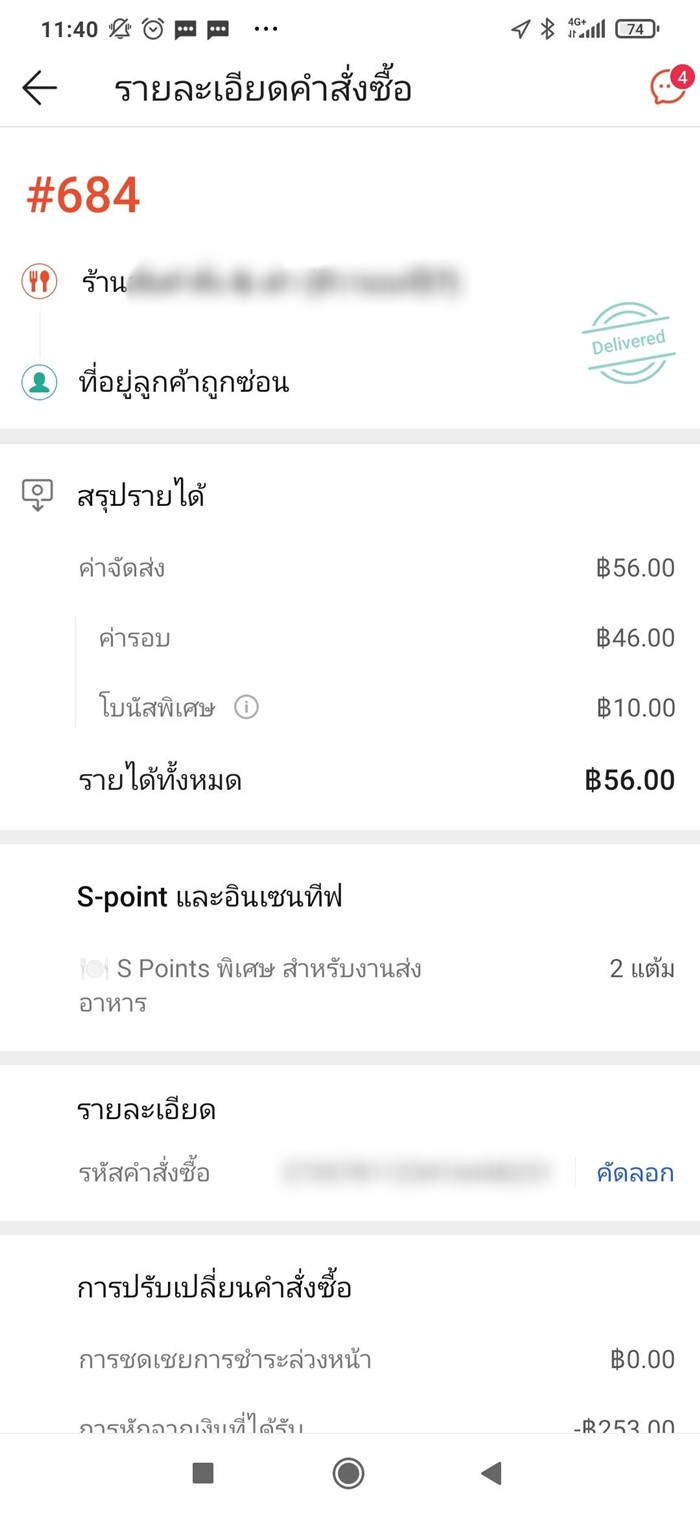Tap the back arrow to exit order details
The image size is (700, 1517).
(x=38, y=88)
